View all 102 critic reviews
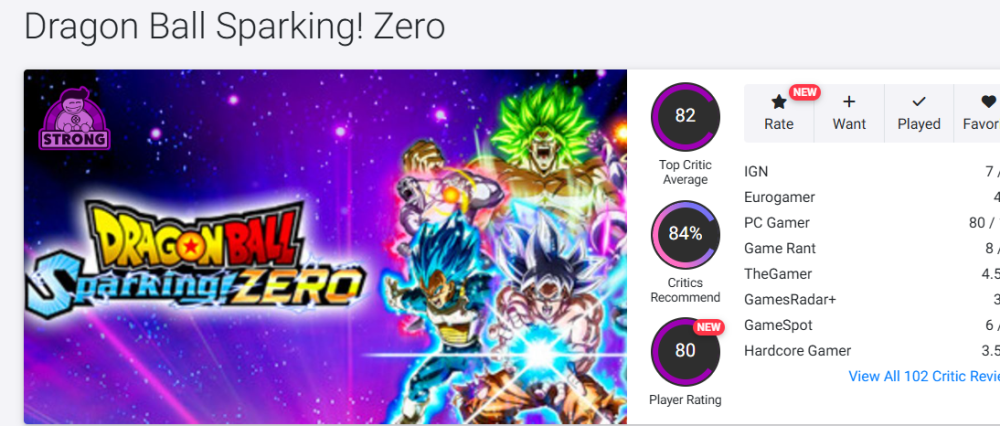1000x426 pixels. click(x=923, y=376)
